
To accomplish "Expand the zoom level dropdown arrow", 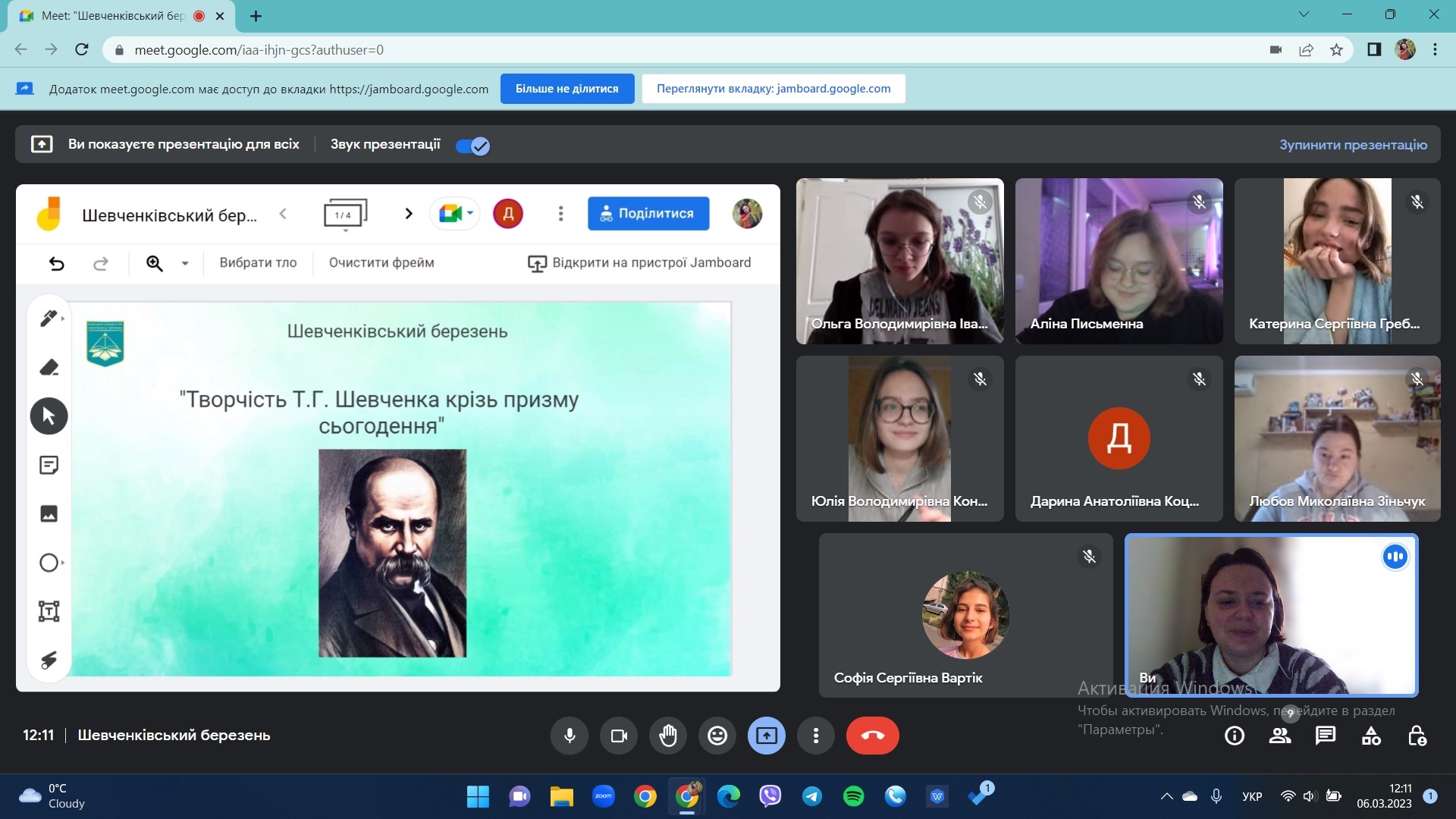I will click(185, 263).
